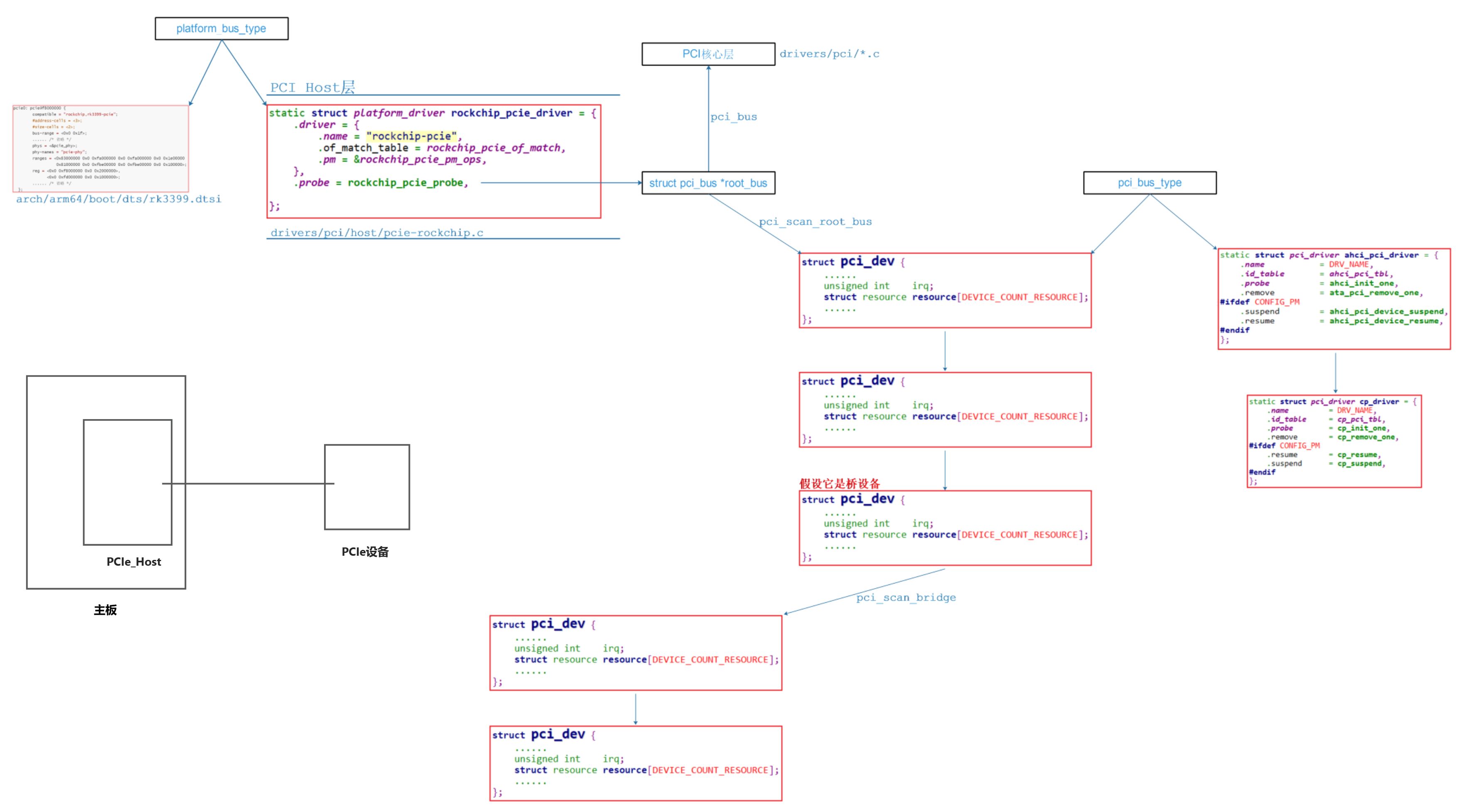Open the pcie0 device tree snippet thumbnail
1464x812 pixels.
click(101, 148)
